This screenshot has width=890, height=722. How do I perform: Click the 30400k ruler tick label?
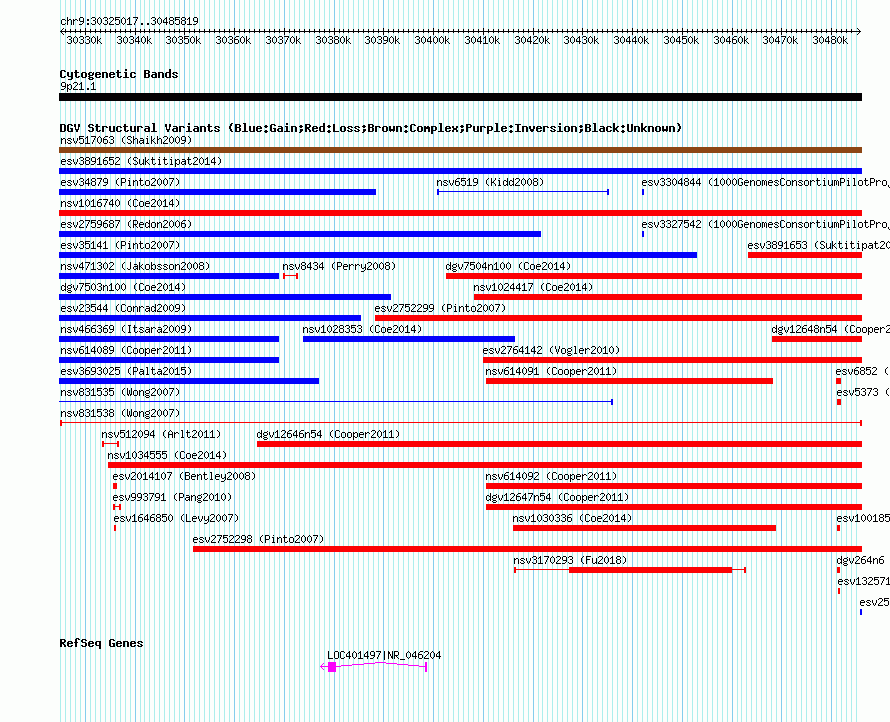[x=432, y=40]
